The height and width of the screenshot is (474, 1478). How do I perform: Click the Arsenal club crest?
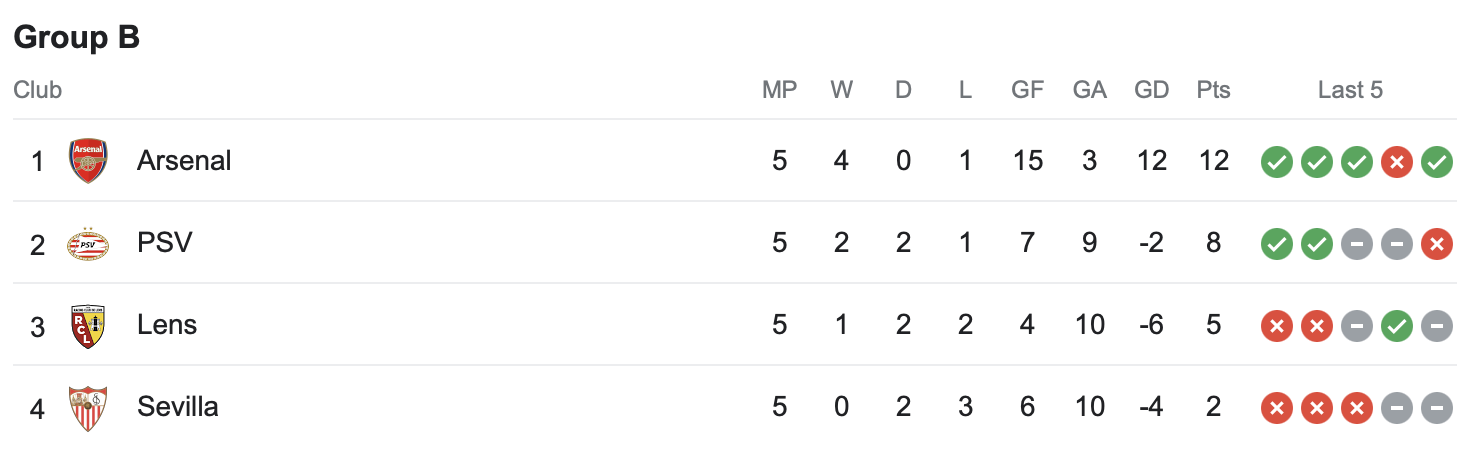(x=87, y=161)
